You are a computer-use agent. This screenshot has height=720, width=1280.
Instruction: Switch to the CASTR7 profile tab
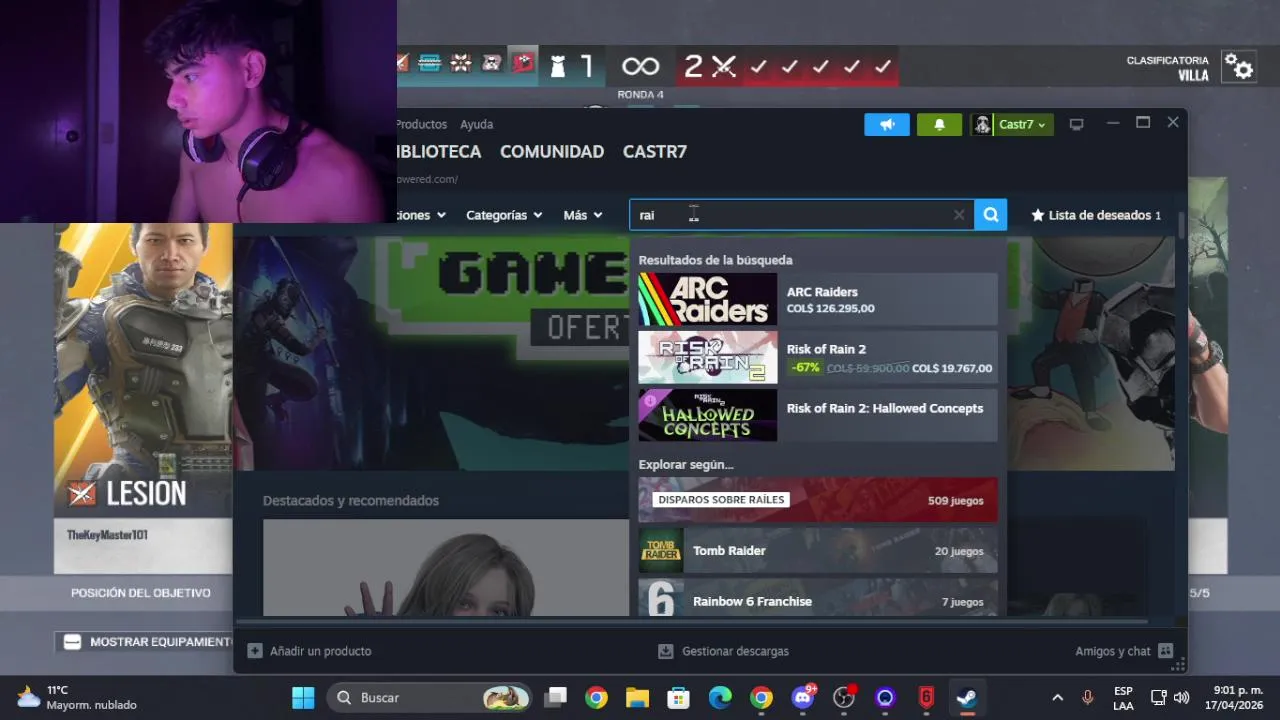click(654, 152)
